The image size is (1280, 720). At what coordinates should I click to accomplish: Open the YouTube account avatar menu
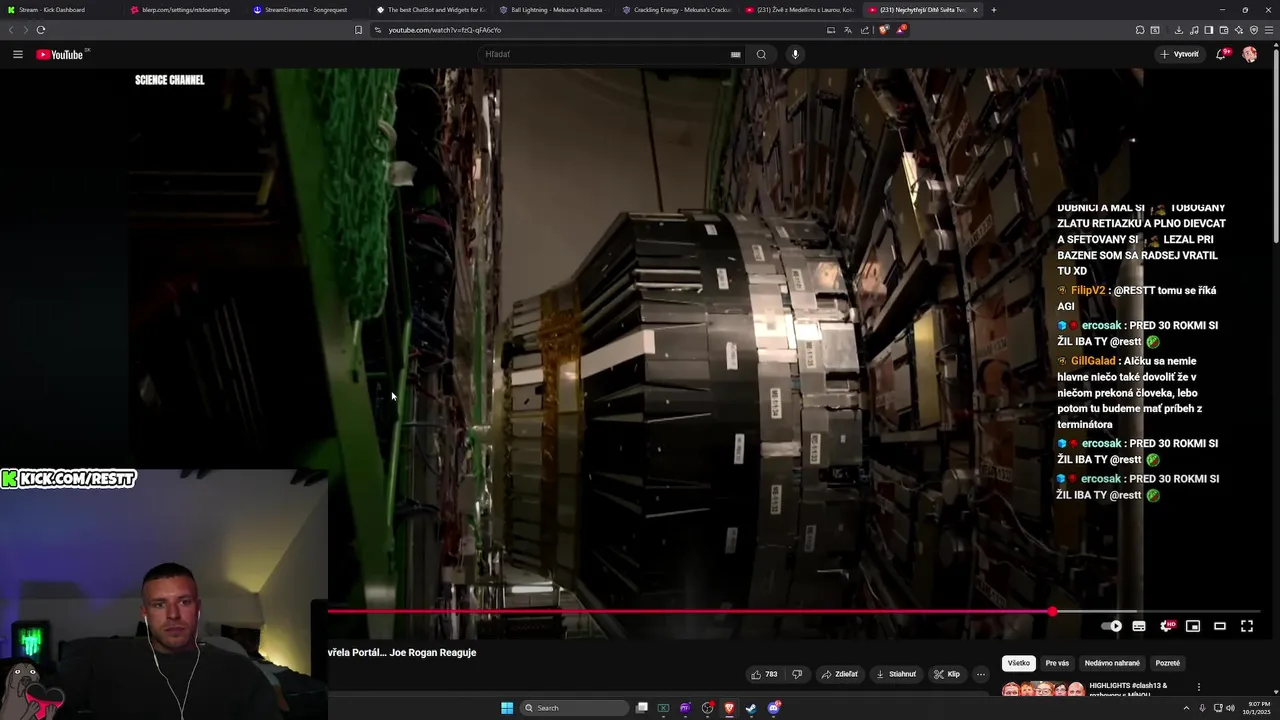pyautogui.click(x=1249, y=54)
